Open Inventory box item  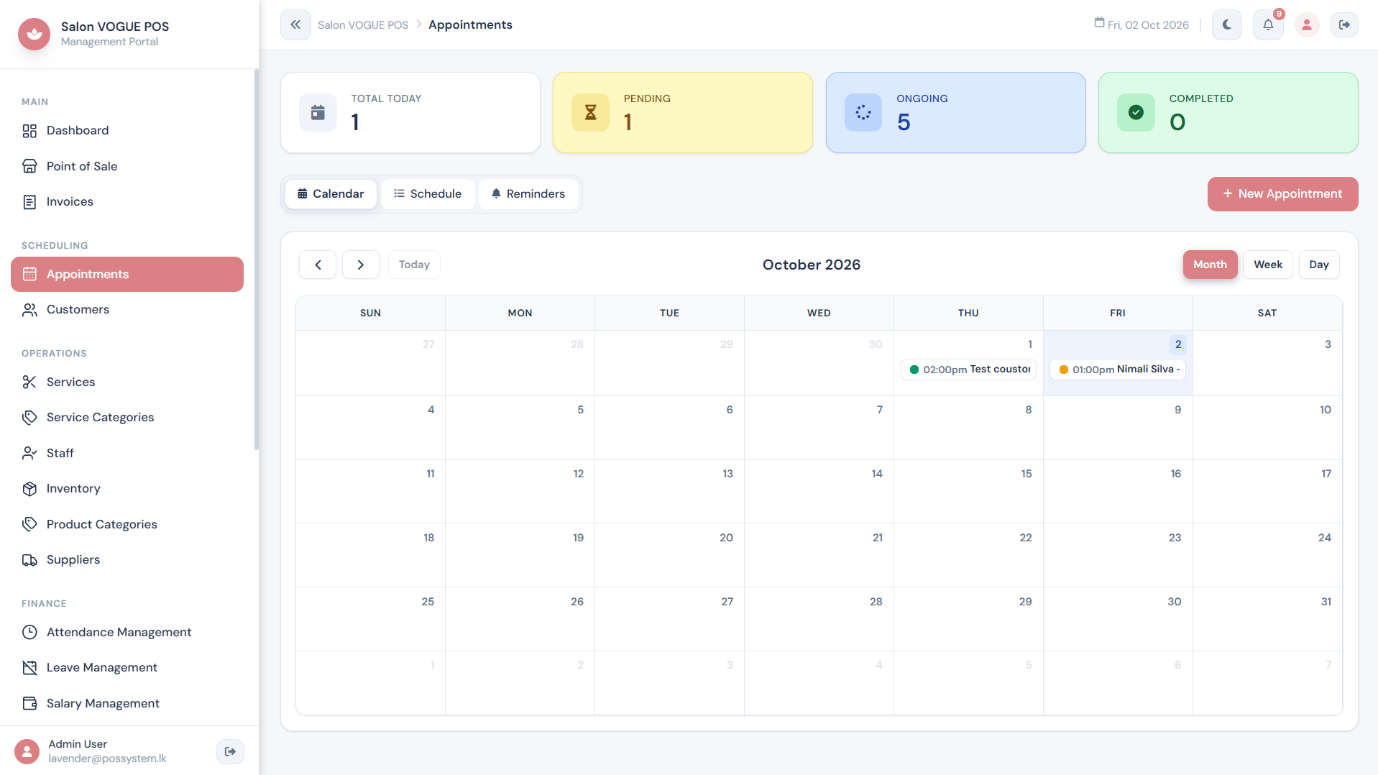(127, 489)
